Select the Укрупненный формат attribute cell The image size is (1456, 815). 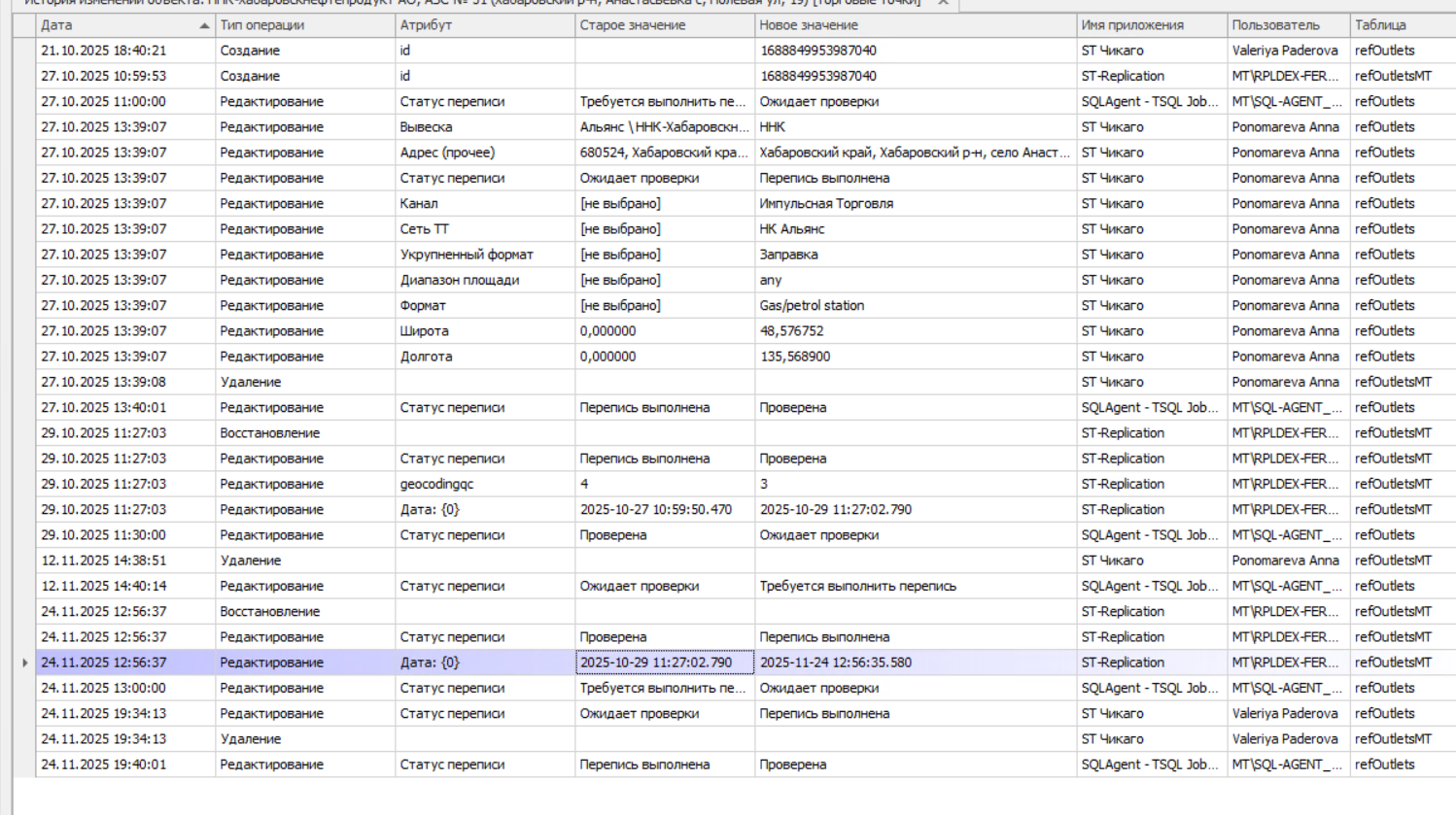(485, 255)
